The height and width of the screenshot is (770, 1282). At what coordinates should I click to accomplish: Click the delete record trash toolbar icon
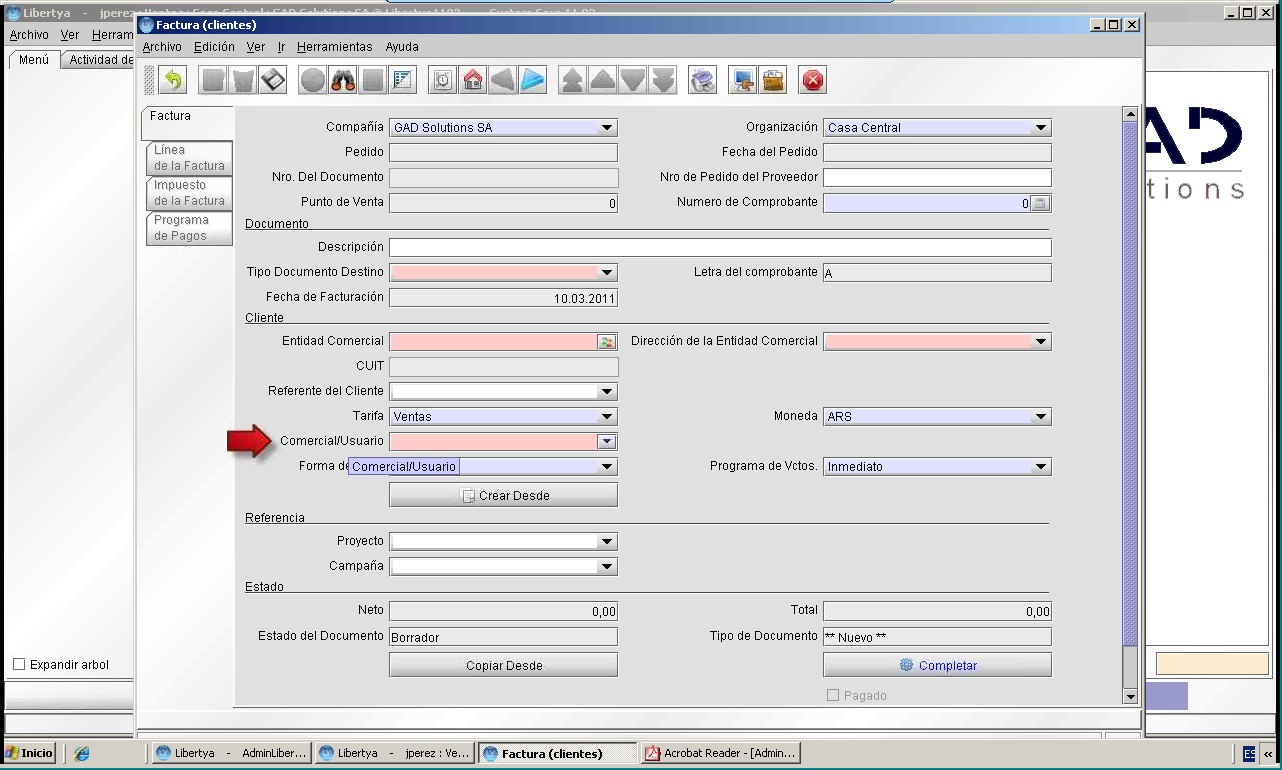243,80
